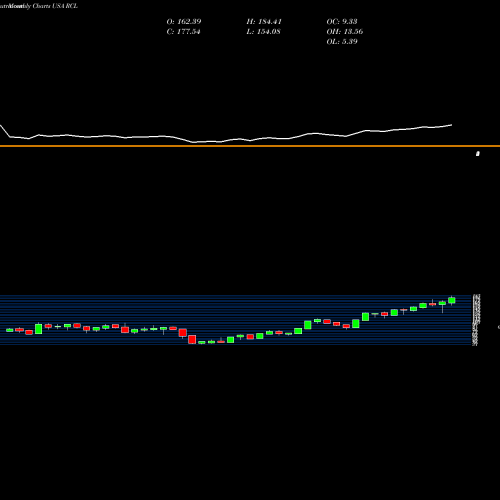
Task: Select the open value 'O: 162.39'
Action: [x=184, y=21]
